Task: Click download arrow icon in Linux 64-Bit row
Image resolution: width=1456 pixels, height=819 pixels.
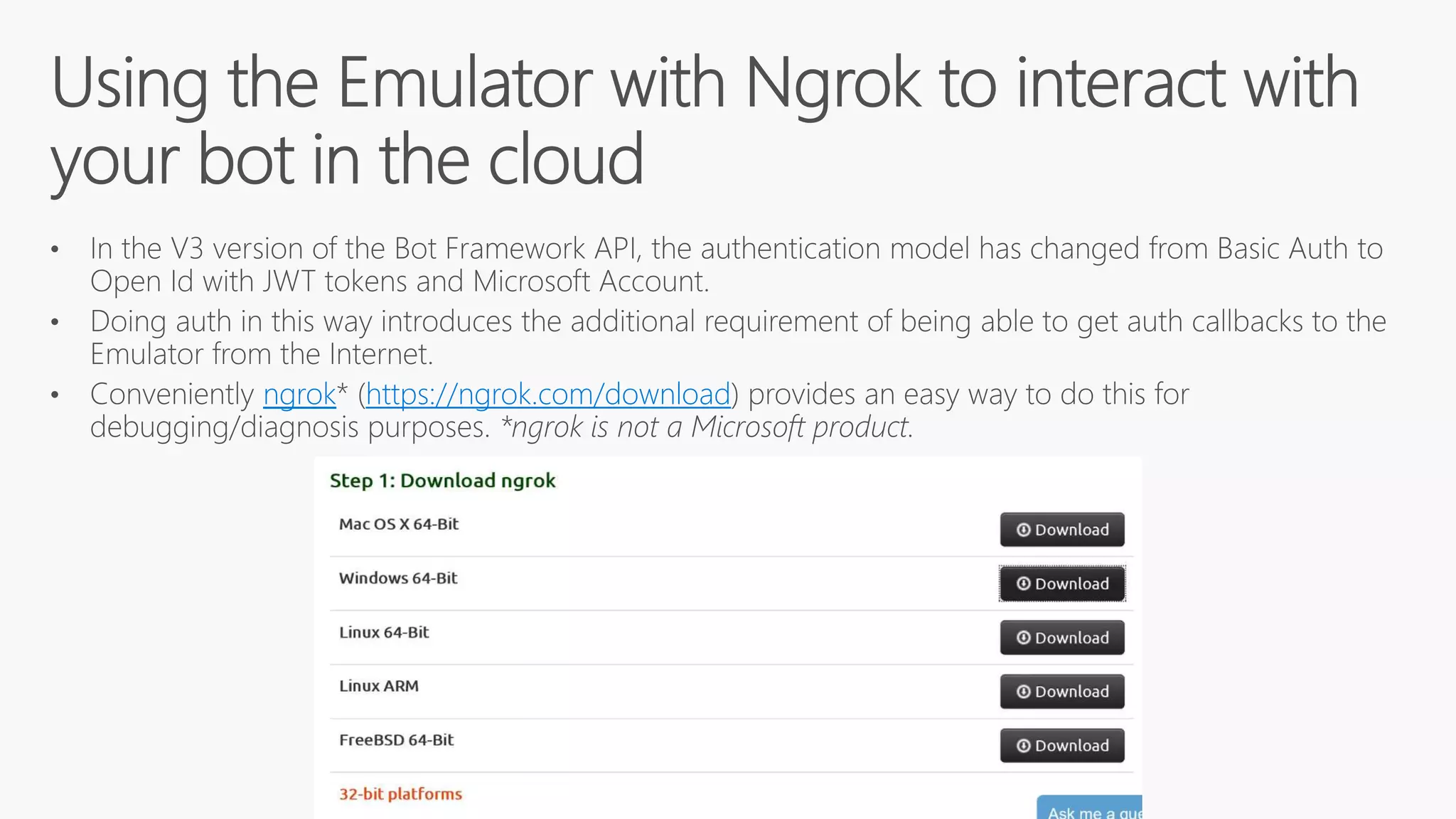Action: point(1023,638)
